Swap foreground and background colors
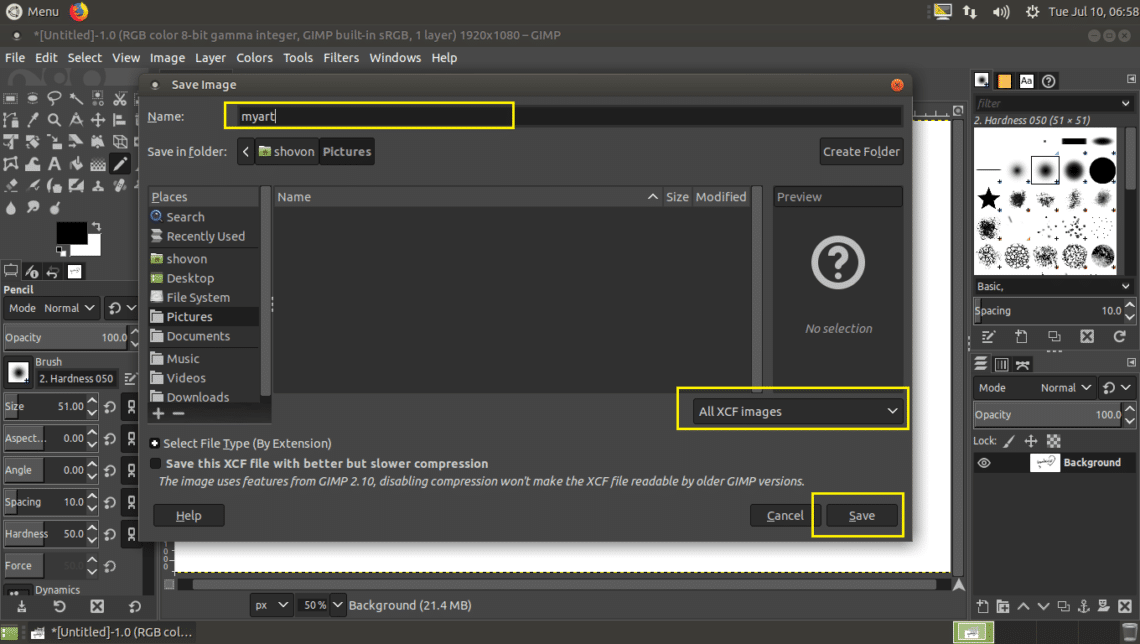The width and height of the screenshot is (1140, 644). pyautogui.click(x=95, y=228)
